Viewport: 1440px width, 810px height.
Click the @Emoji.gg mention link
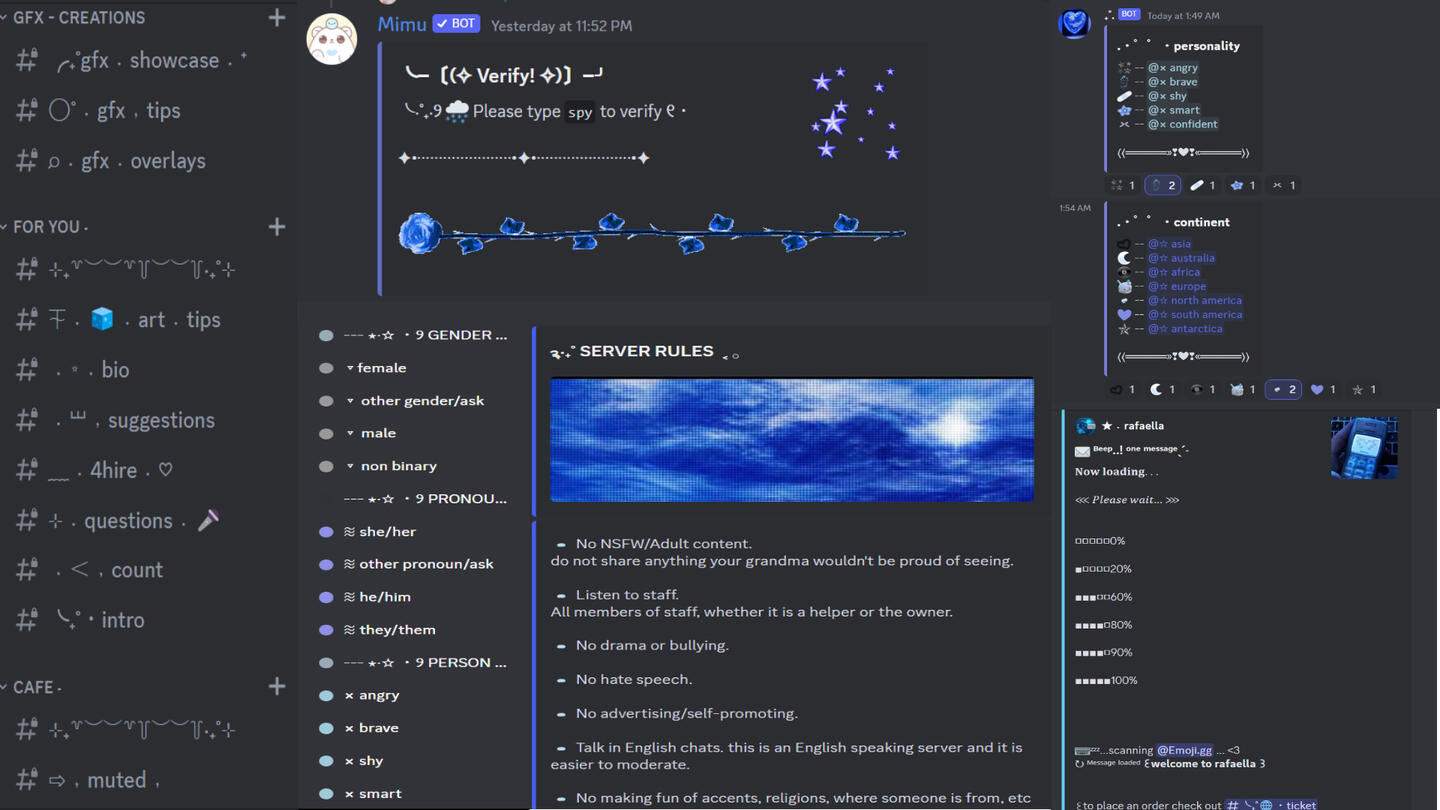tap(1184, 750)
